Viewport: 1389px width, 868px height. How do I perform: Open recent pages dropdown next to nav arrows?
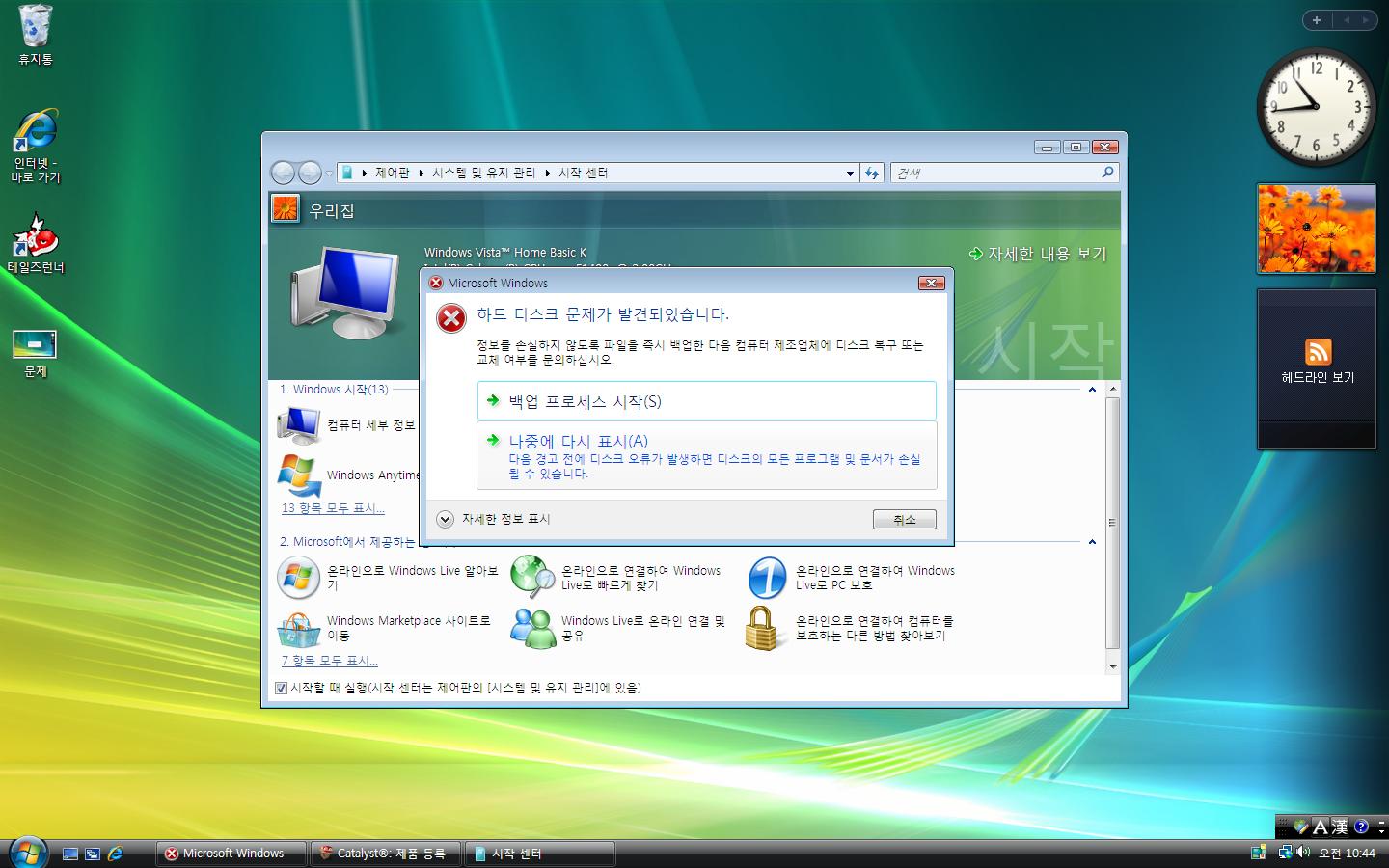pos(329,174)
